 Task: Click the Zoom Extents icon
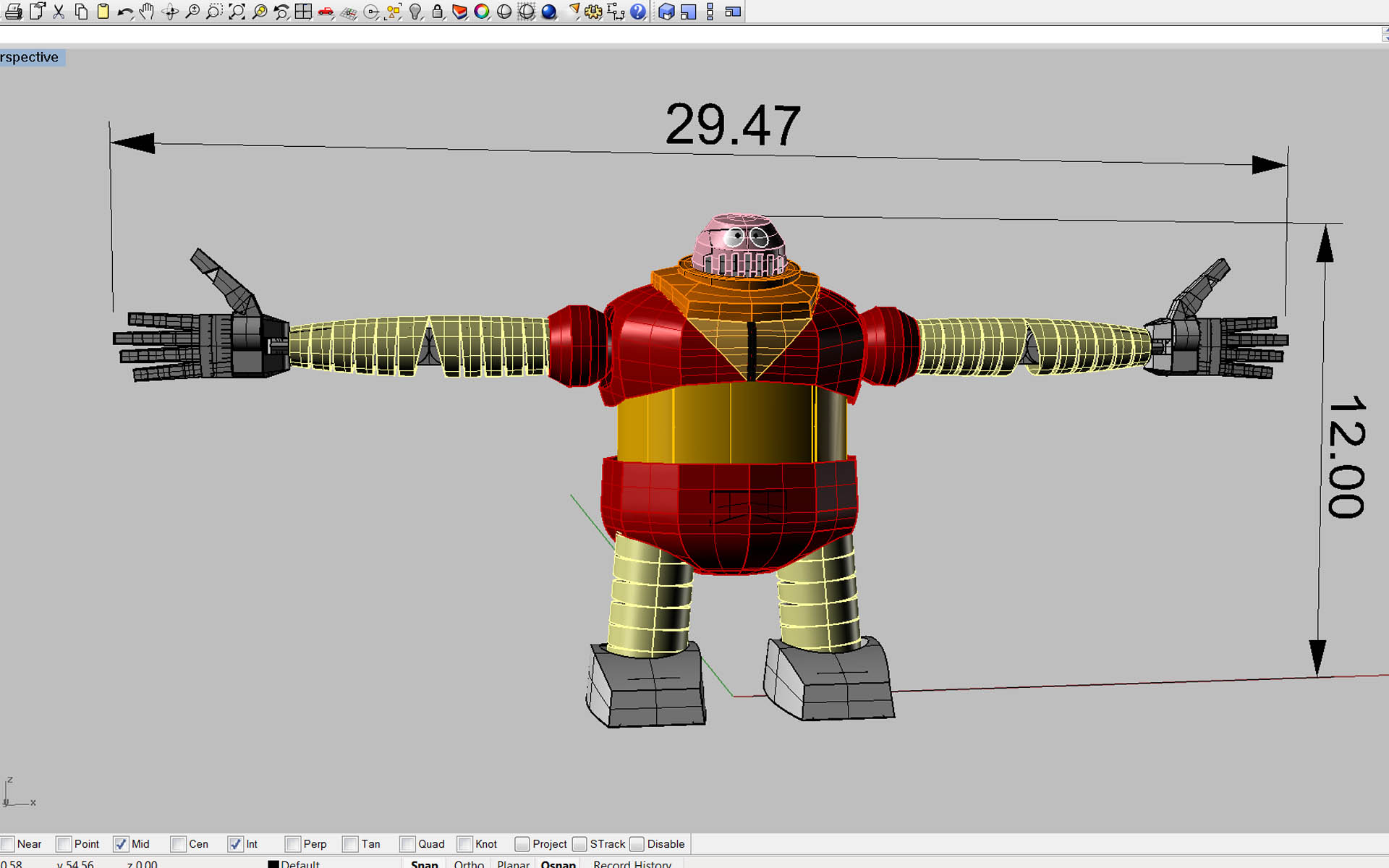pos(237,12)
